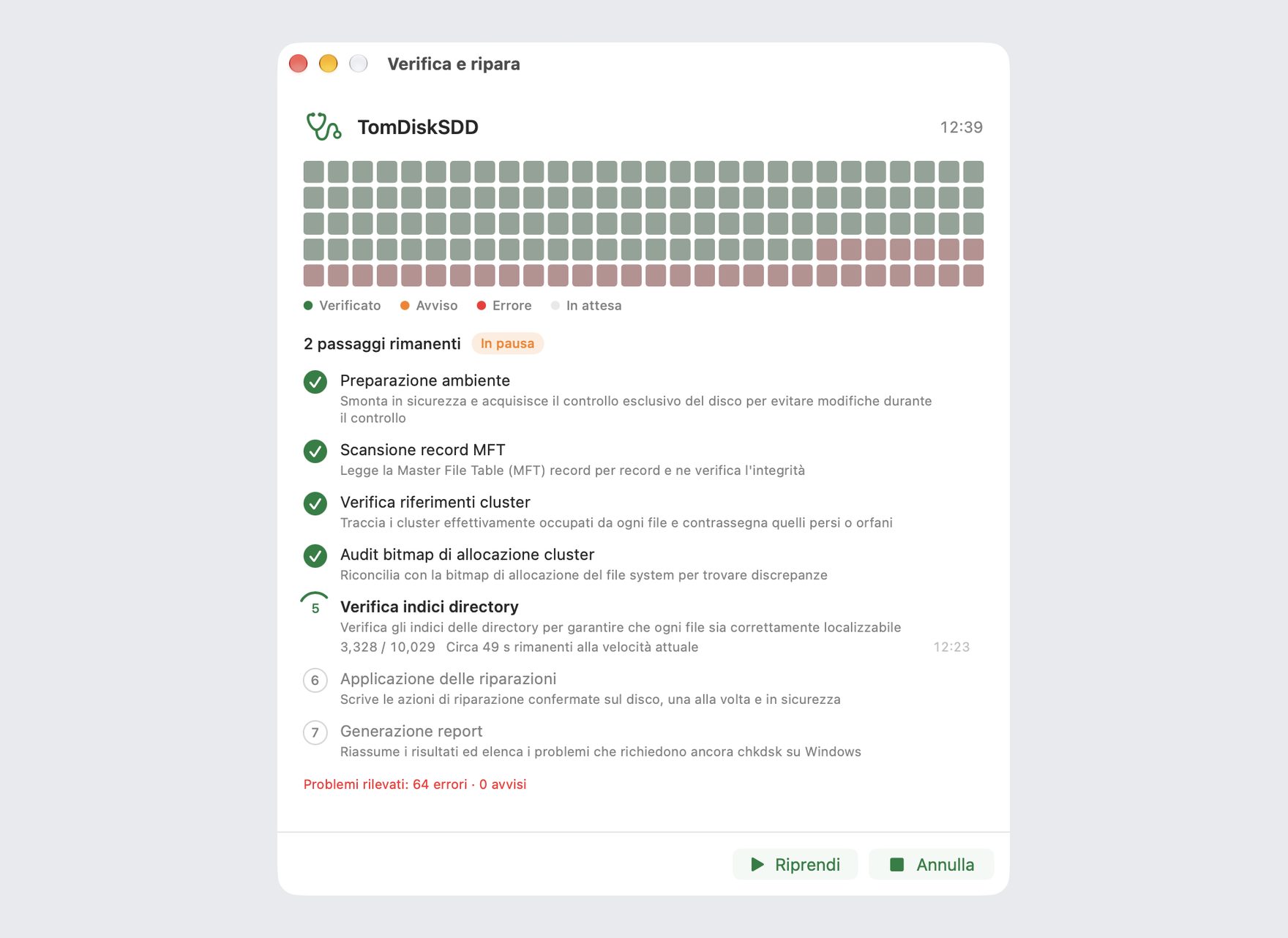Click the Errore legend red dot
This screenshot has width=1288, height=938.
click(x=482, y=306)
